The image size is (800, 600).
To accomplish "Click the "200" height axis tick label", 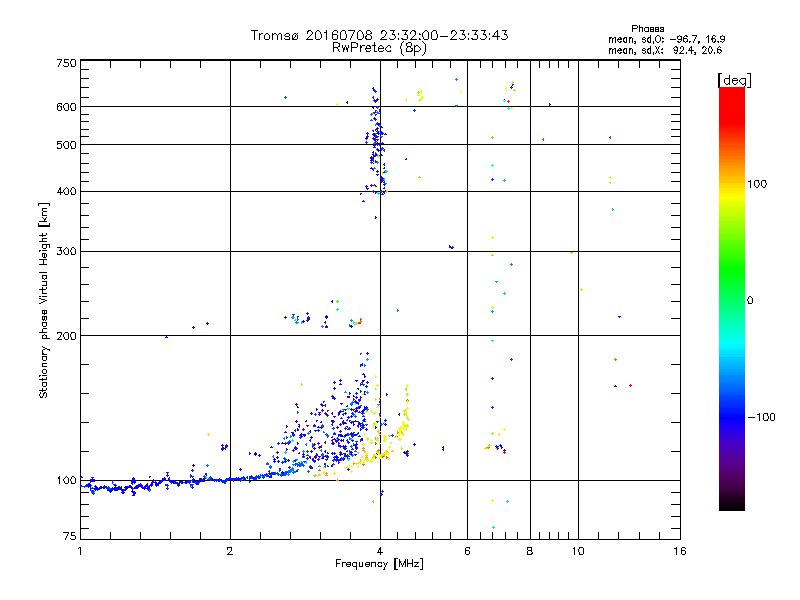I will [x=66, y=336].
